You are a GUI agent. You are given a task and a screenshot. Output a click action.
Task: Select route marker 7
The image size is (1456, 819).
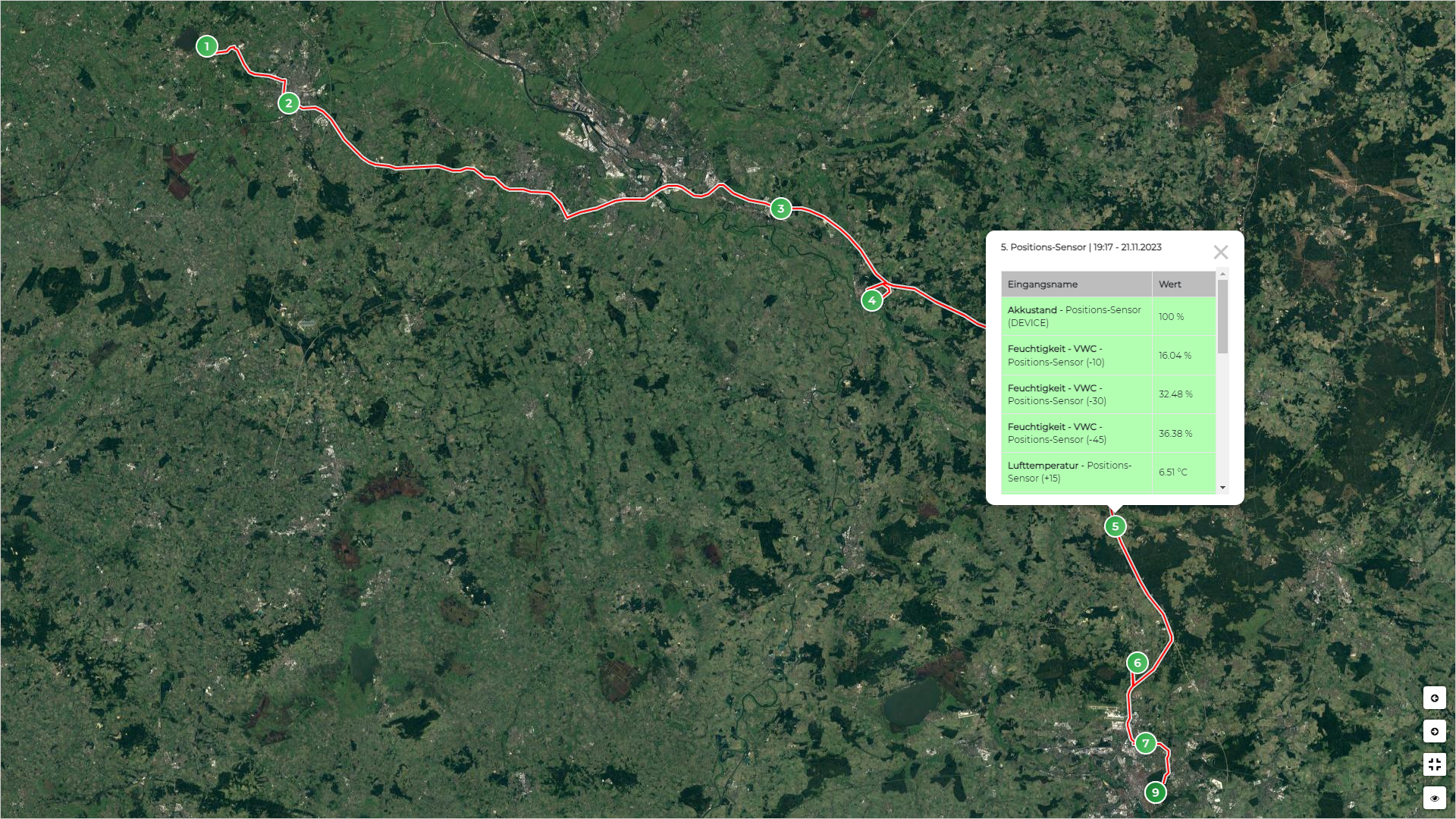pos(1146,743)
